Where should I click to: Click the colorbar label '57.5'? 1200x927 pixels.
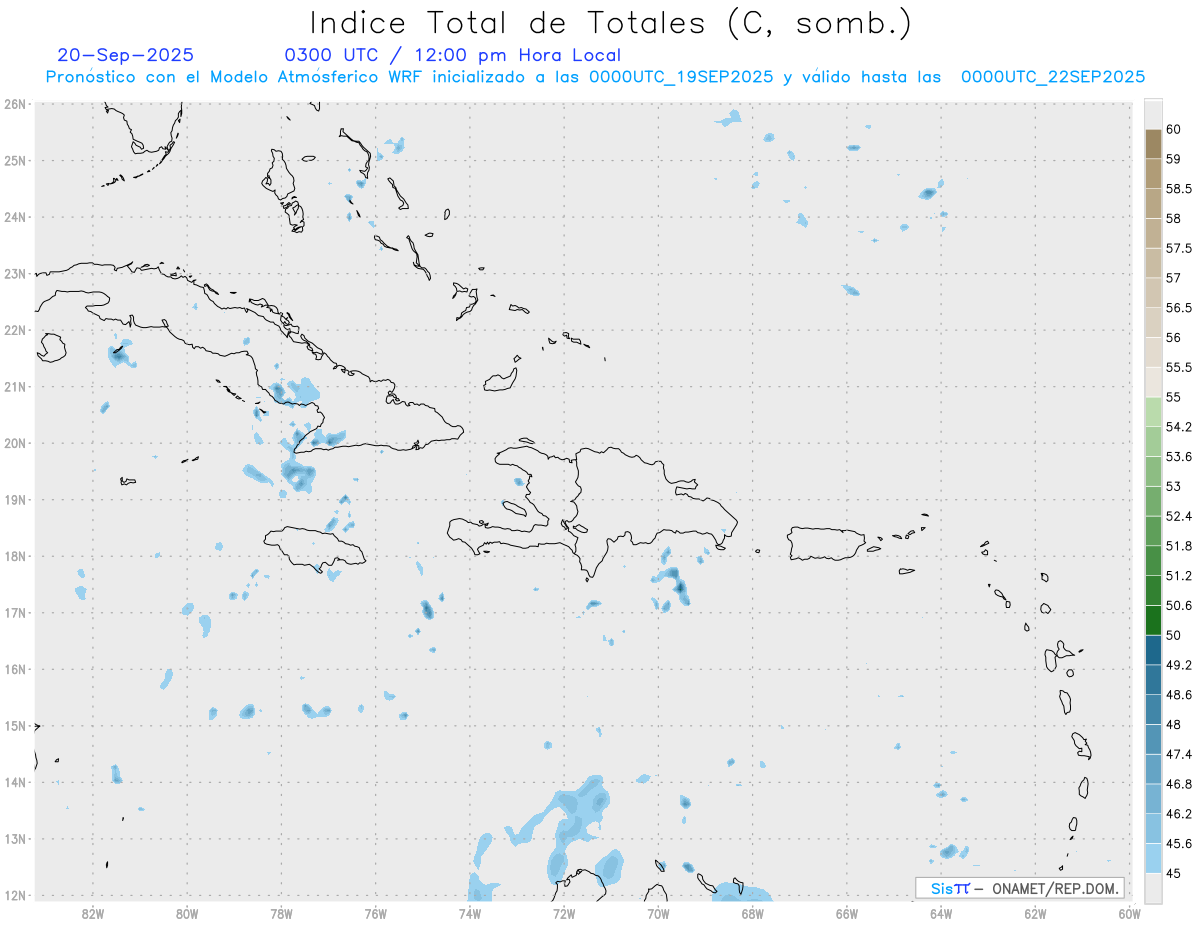1179,248
